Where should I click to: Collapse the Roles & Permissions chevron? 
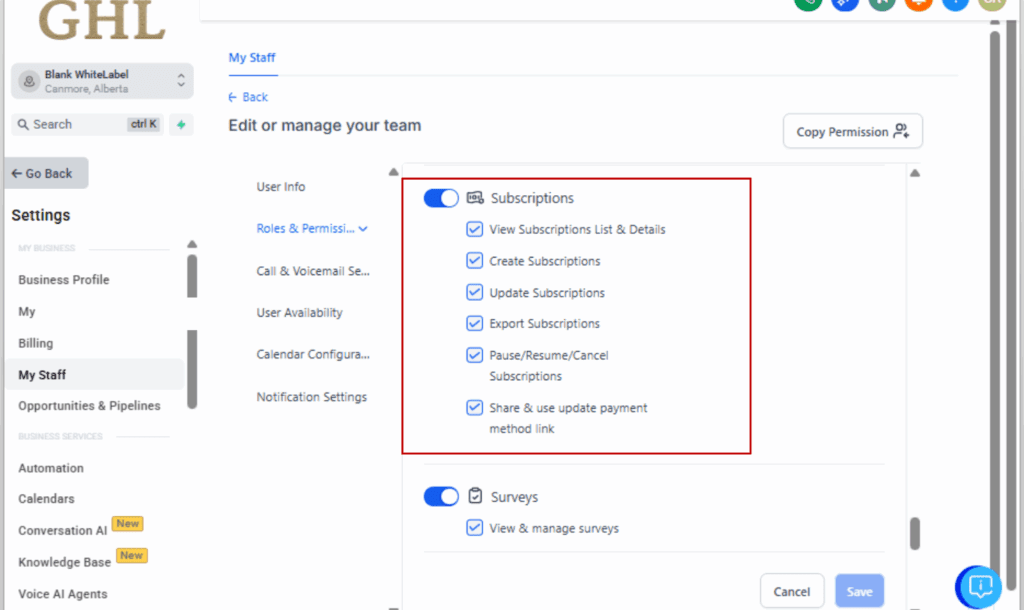[x=365, y=228]
